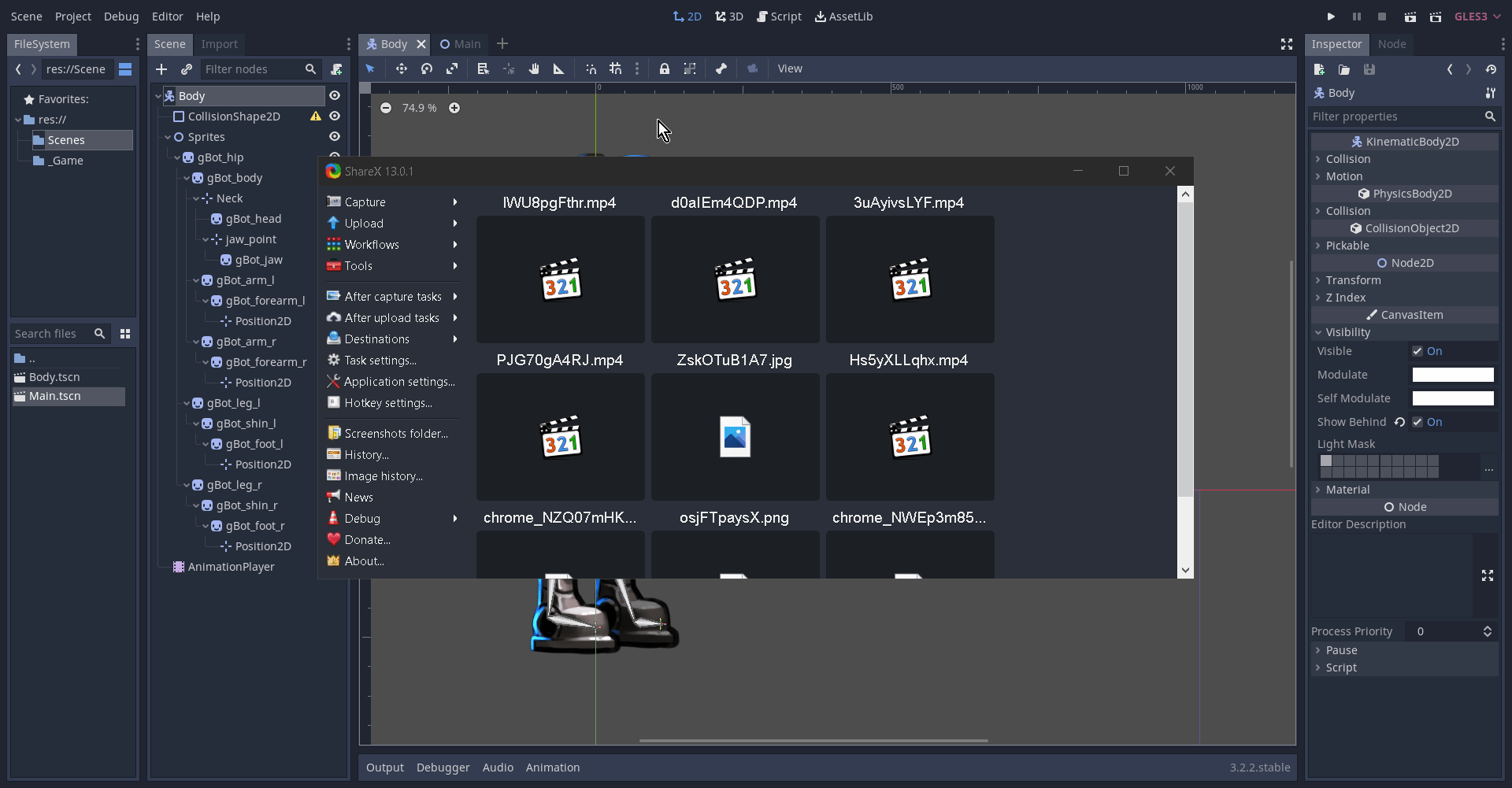
Task: Click the Filter nodes search field
Action: click(x=261, y=69)
